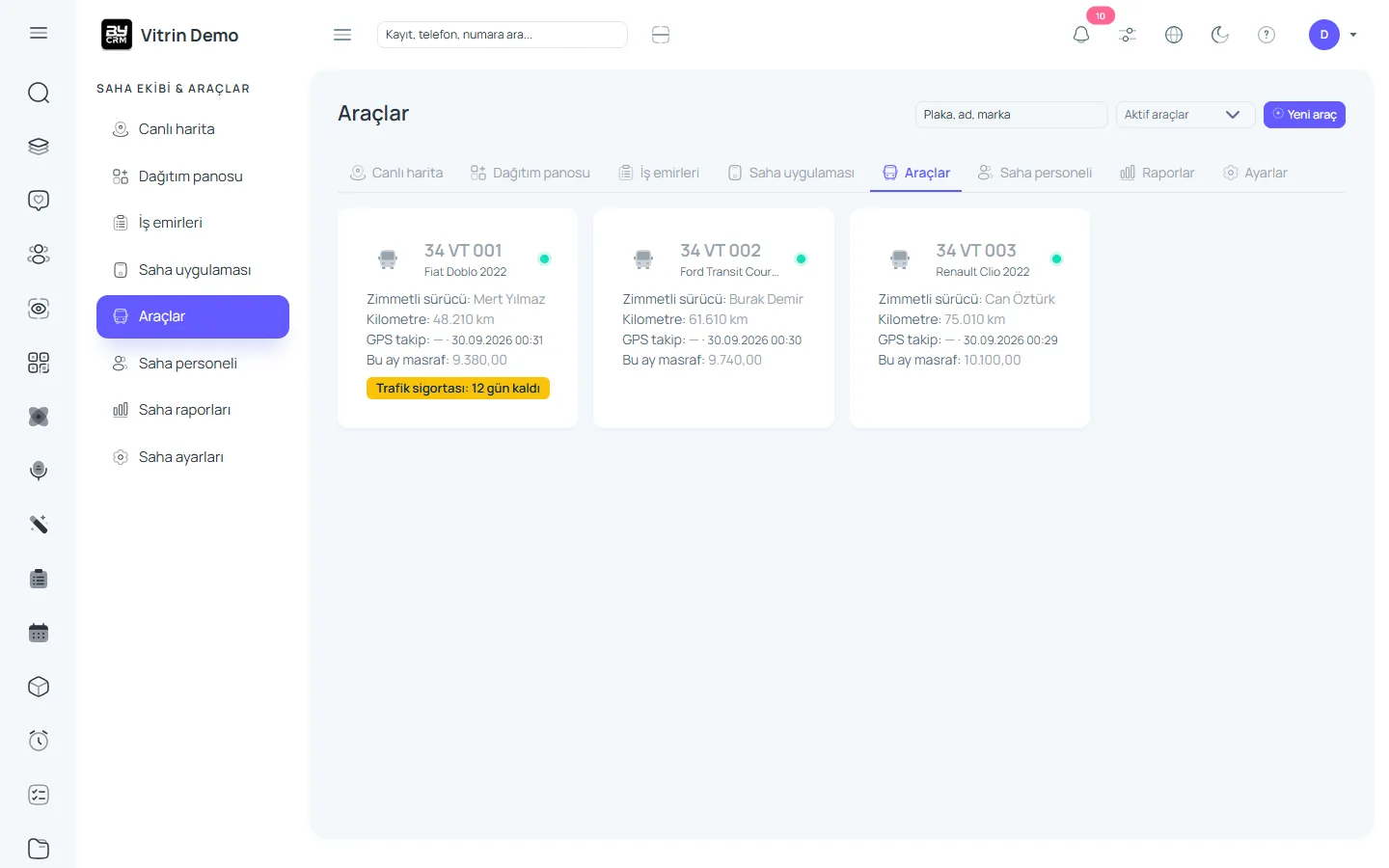Screen dimensions: 1389x868
Task: Switch to the Dağıtım panosu tab
Action: point(531,173)
